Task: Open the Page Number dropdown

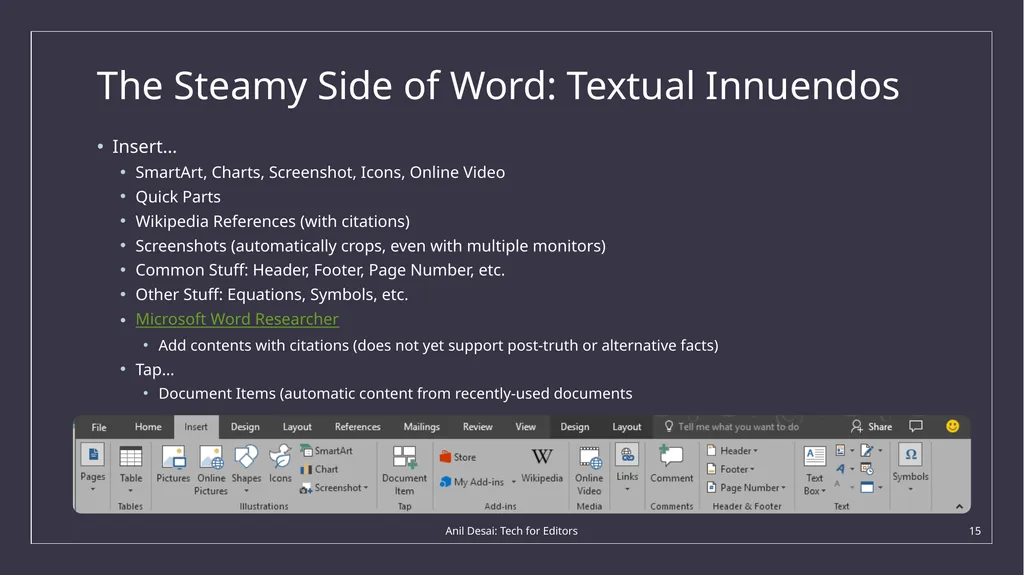Action: click(746, 487)
